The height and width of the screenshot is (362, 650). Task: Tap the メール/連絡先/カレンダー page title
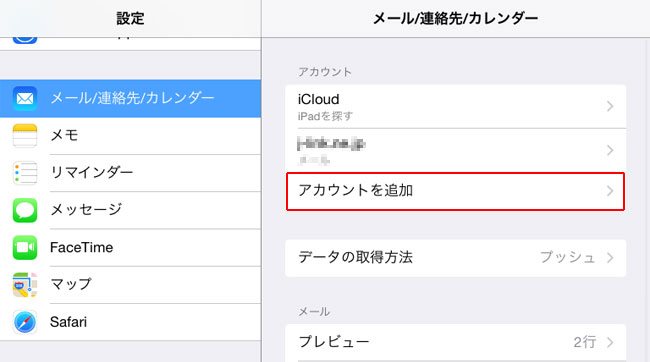tap(456, 18)
